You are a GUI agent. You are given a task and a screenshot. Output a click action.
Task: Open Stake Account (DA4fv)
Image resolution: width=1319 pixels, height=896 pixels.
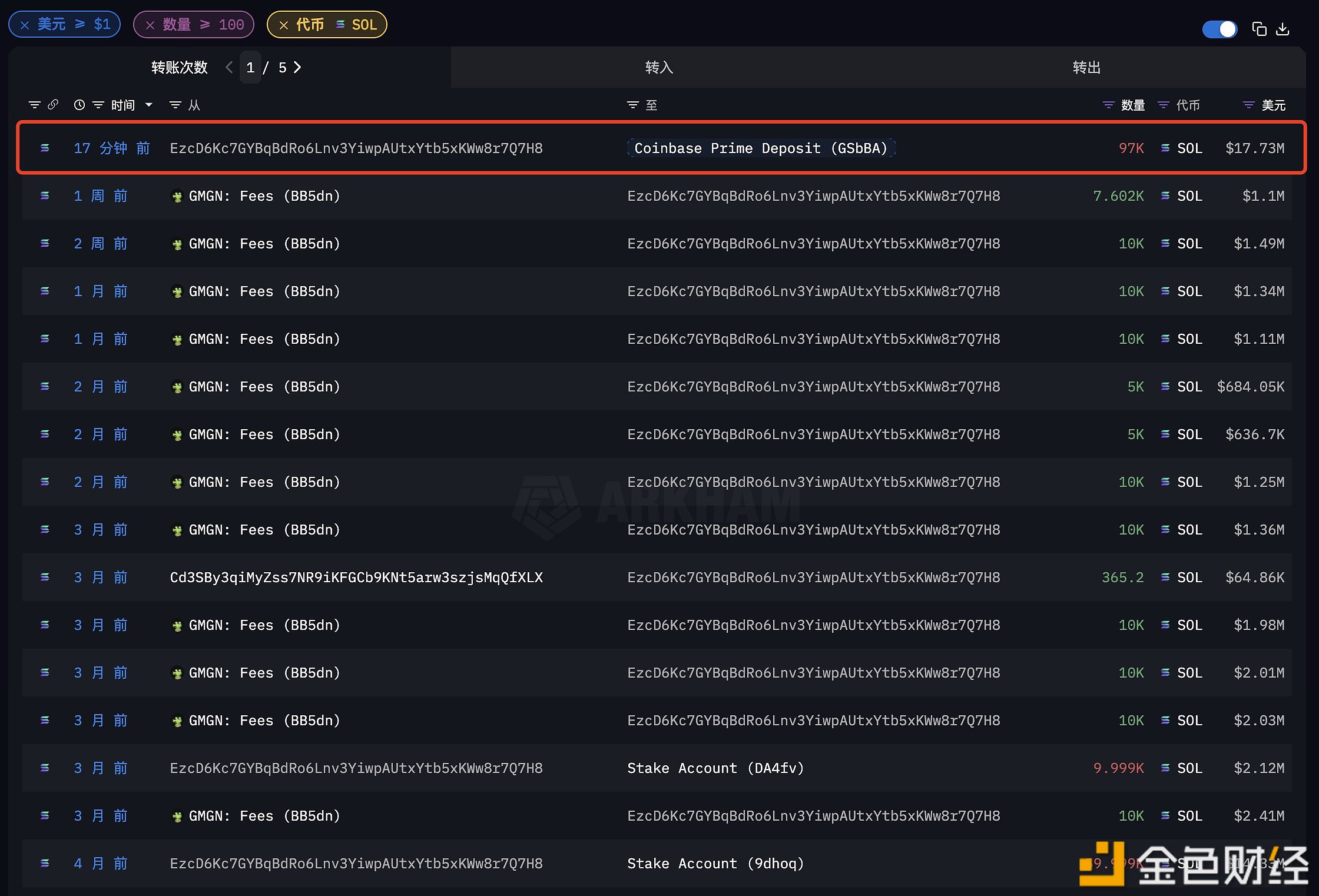pos(715,768)
